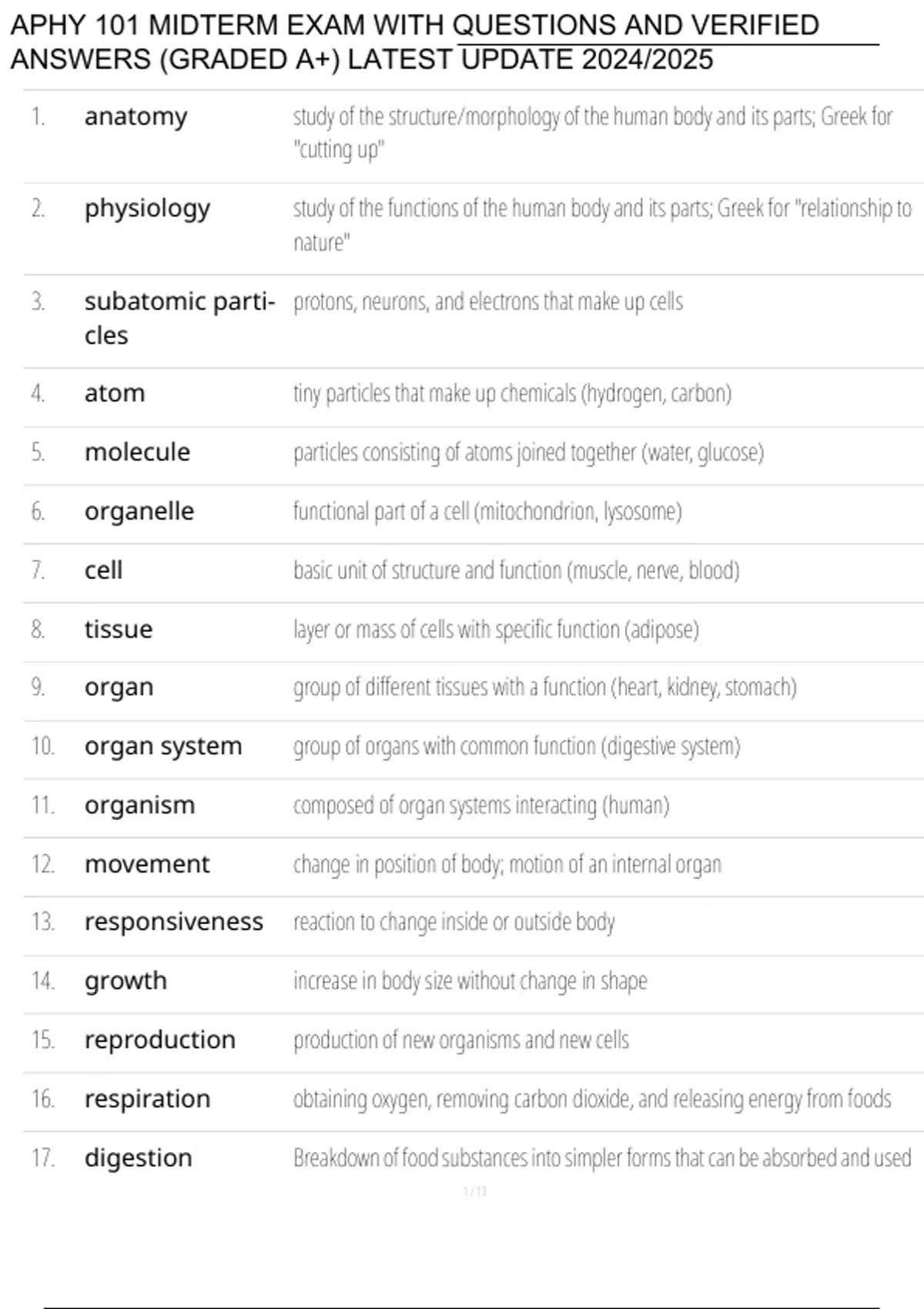Click the 'organelle' term

(x=139, y=511)
